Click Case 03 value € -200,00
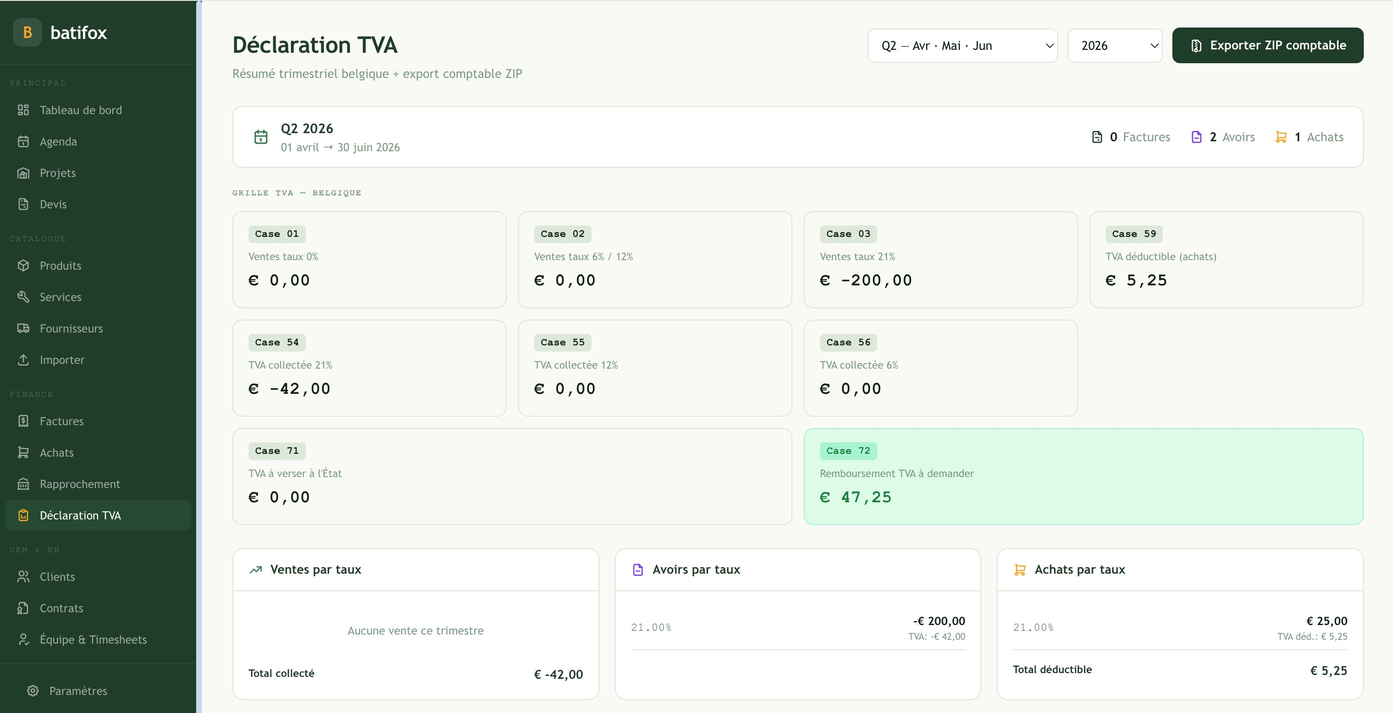The image size is (1393, 713). tap(866, 281)
